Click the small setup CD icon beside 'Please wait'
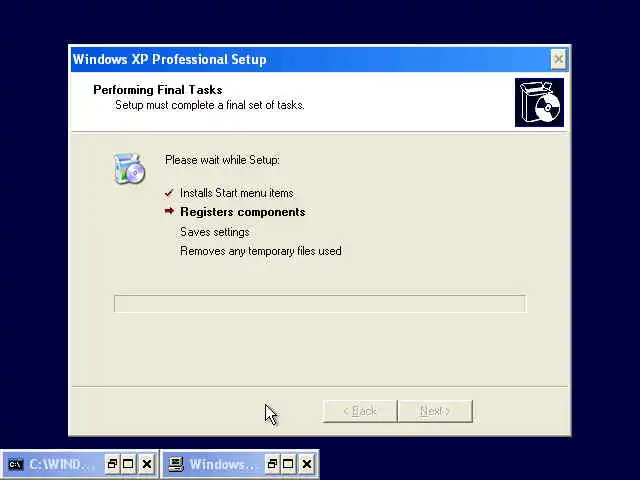Image resolution: width=640 pixels, height=480 pixels. click(x=129, y=169)
